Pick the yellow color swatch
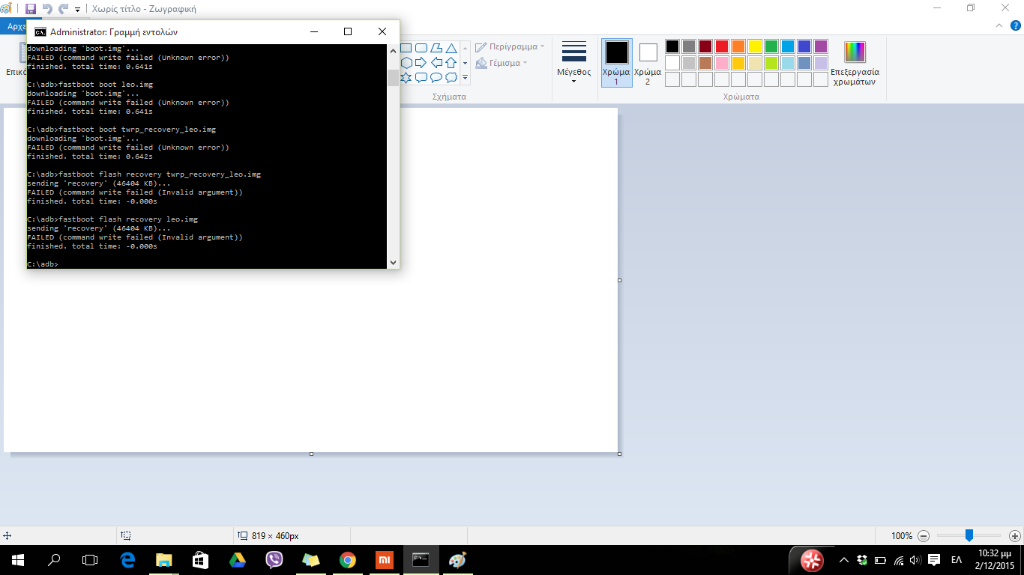 coord(756,46)
